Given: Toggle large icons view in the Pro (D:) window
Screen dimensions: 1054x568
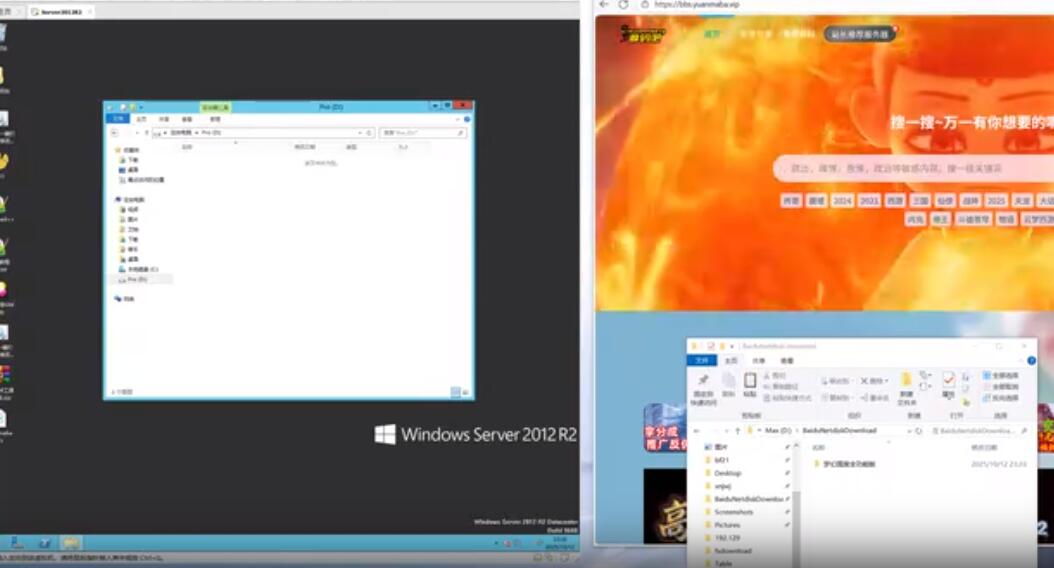Looking at the screenshot, I should (465, 392).
